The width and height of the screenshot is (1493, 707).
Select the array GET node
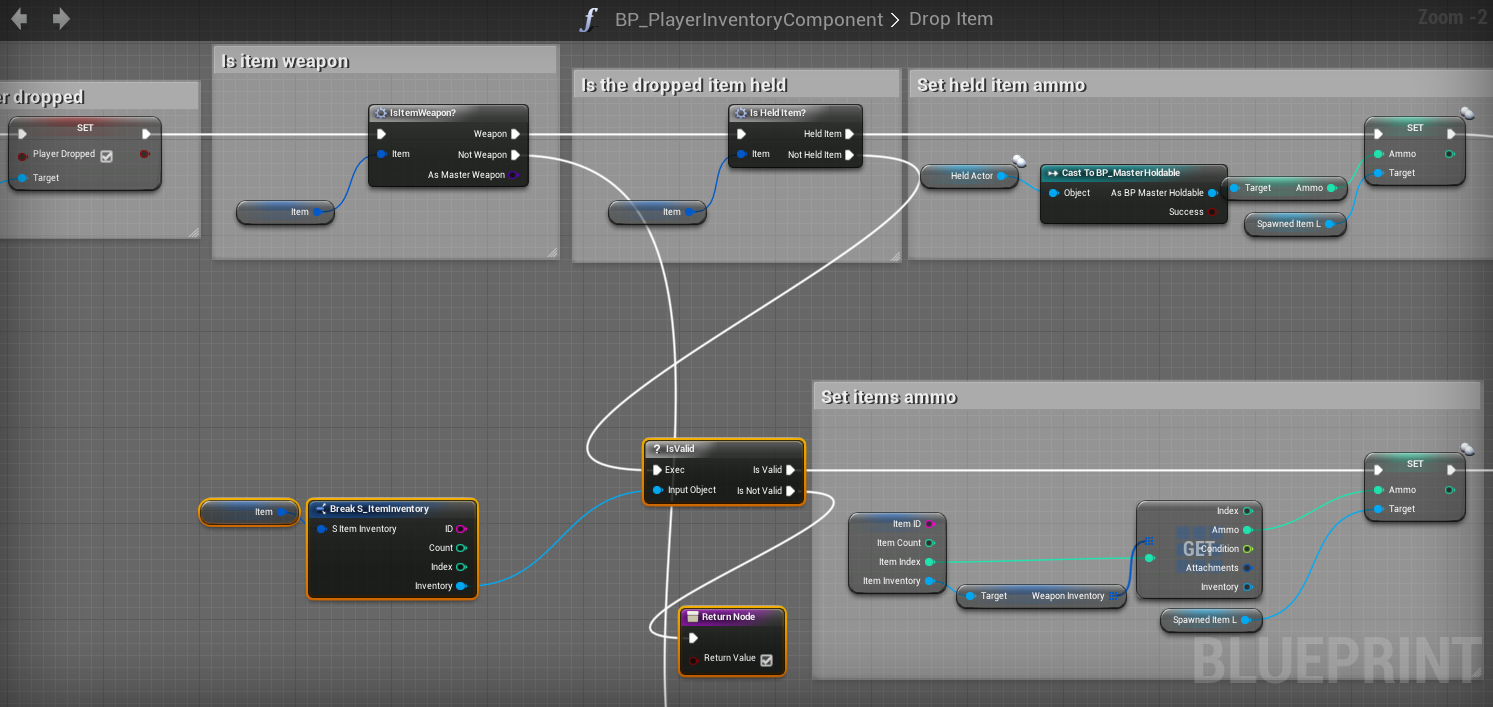tap(1198, 549)
